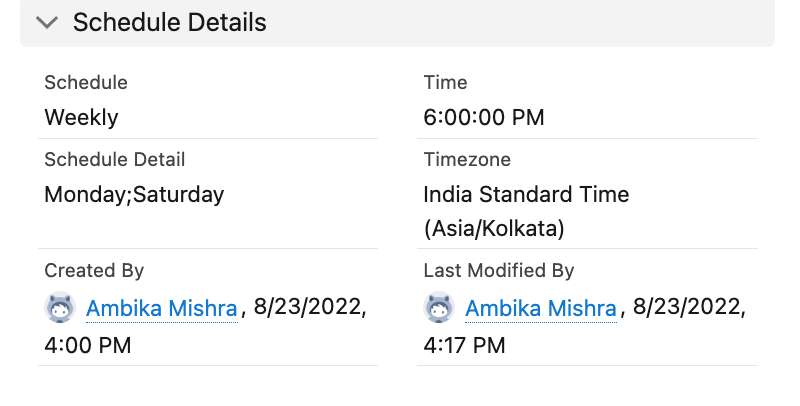This screenshot has height=406, width=800.
Task: Click the Monday;Saturday schedule detail value
Action: (134, 194)
